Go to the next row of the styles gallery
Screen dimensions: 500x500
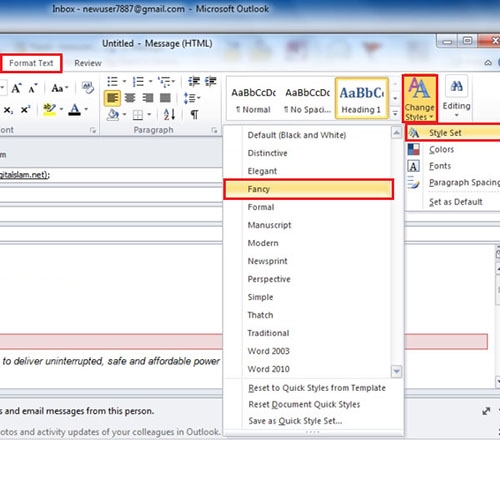tap(395, 98)
